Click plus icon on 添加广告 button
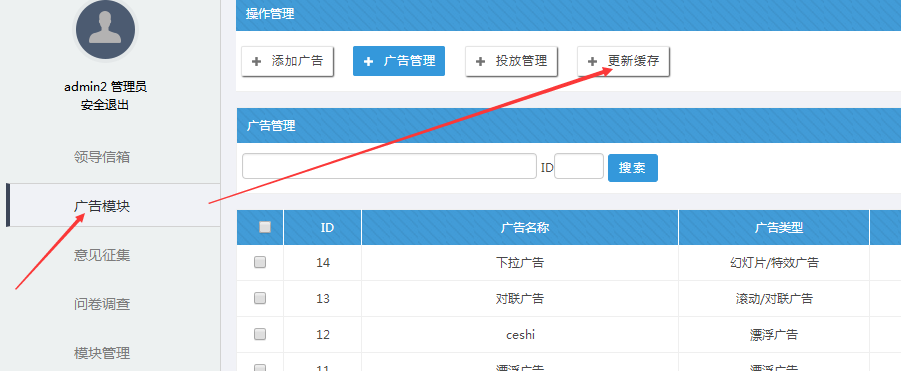 (x=256, y=61)
